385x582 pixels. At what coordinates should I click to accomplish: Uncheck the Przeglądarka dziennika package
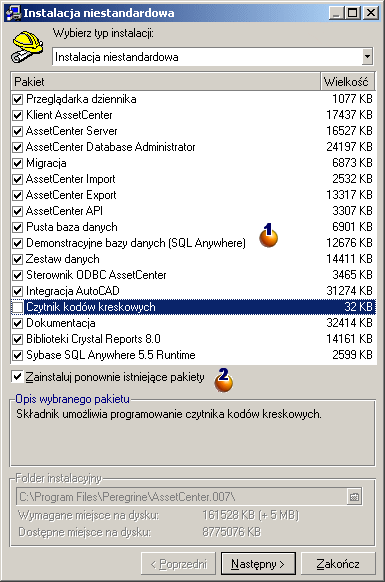click(x=17, y=99)
